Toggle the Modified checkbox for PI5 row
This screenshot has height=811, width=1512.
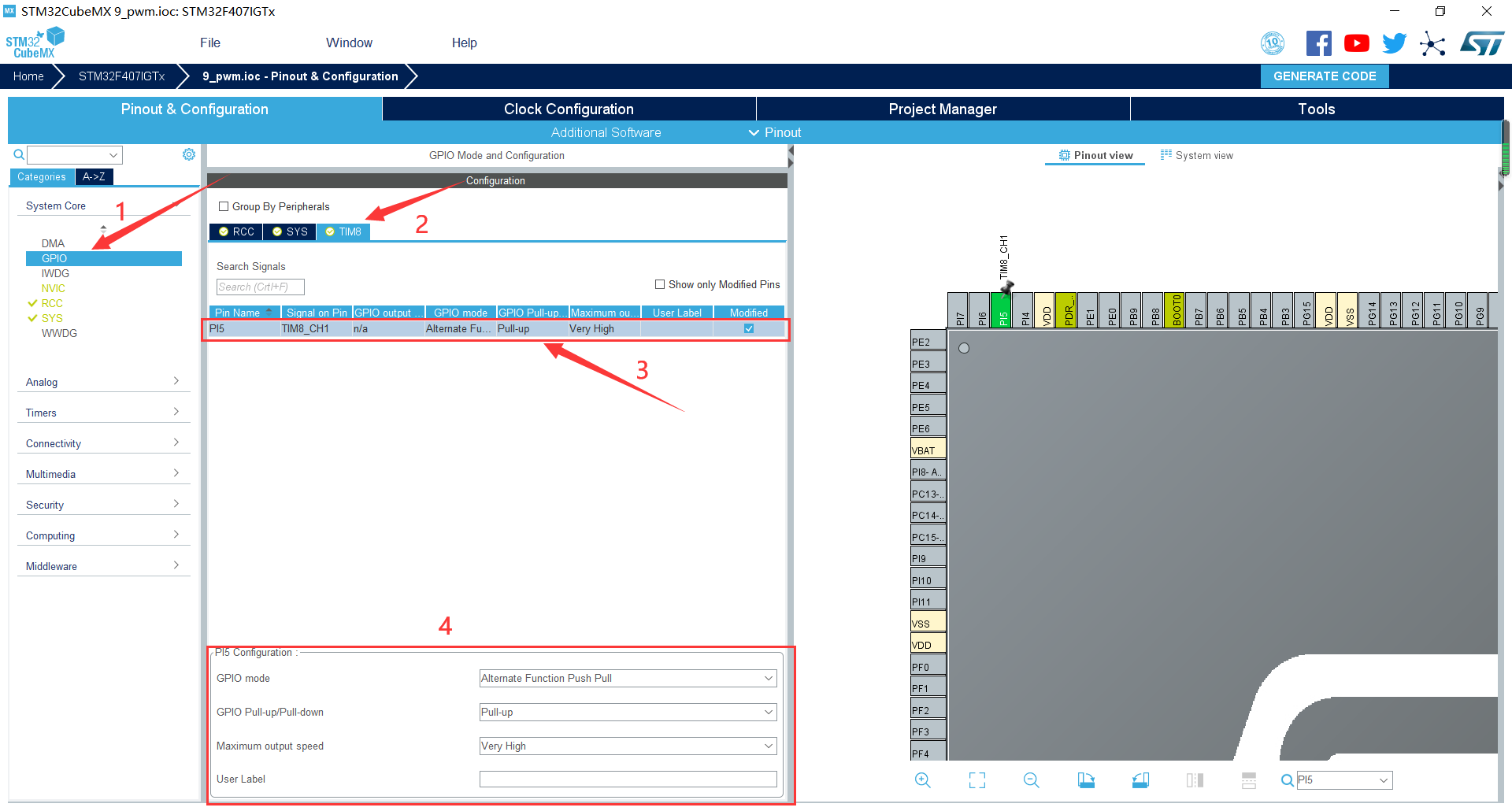coord(749,329)
